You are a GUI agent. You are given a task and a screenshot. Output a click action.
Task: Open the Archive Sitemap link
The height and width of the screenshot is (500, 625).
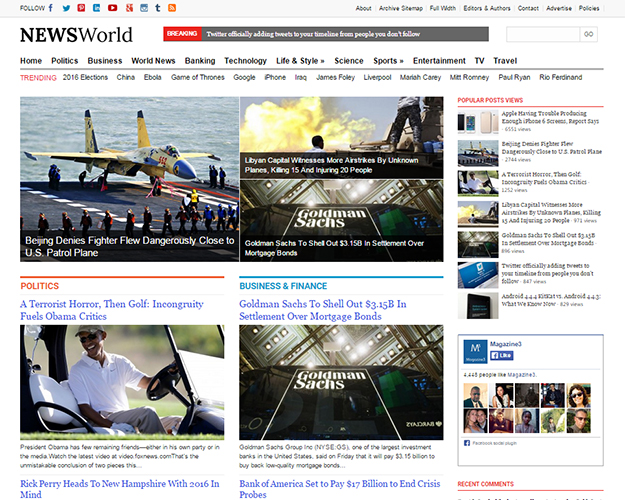point(401,8)
